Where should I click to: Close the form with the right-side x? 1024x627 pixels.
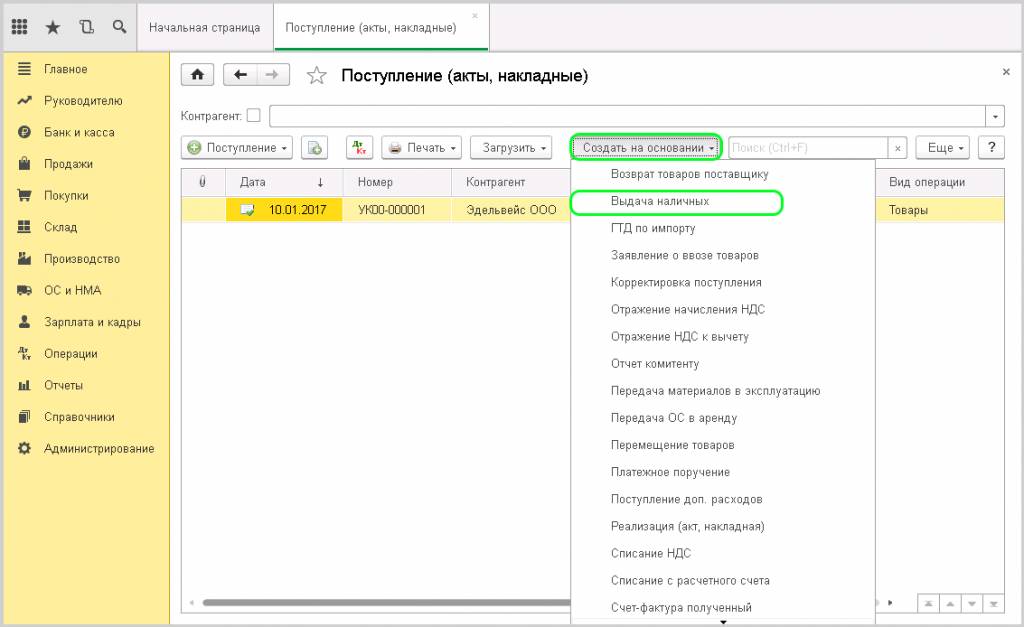click(x=1006, y=72)
